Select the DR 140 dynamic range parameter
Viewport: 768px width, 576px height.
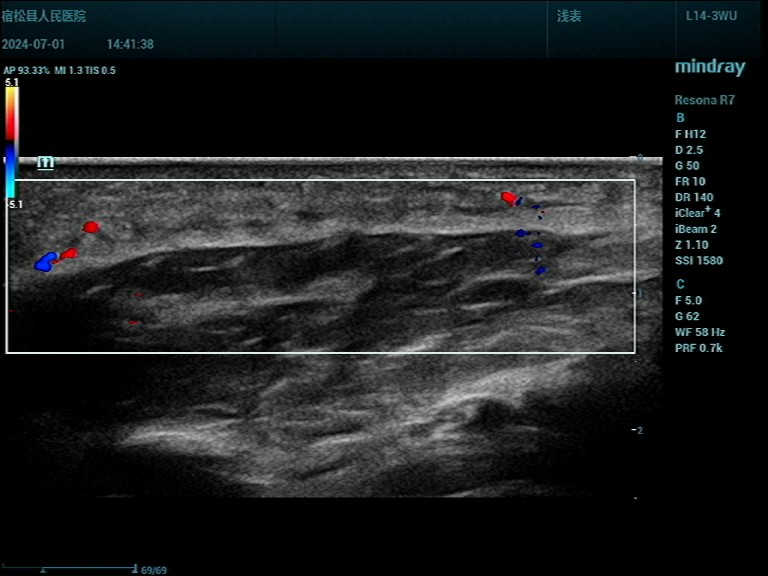pos(694,197)
